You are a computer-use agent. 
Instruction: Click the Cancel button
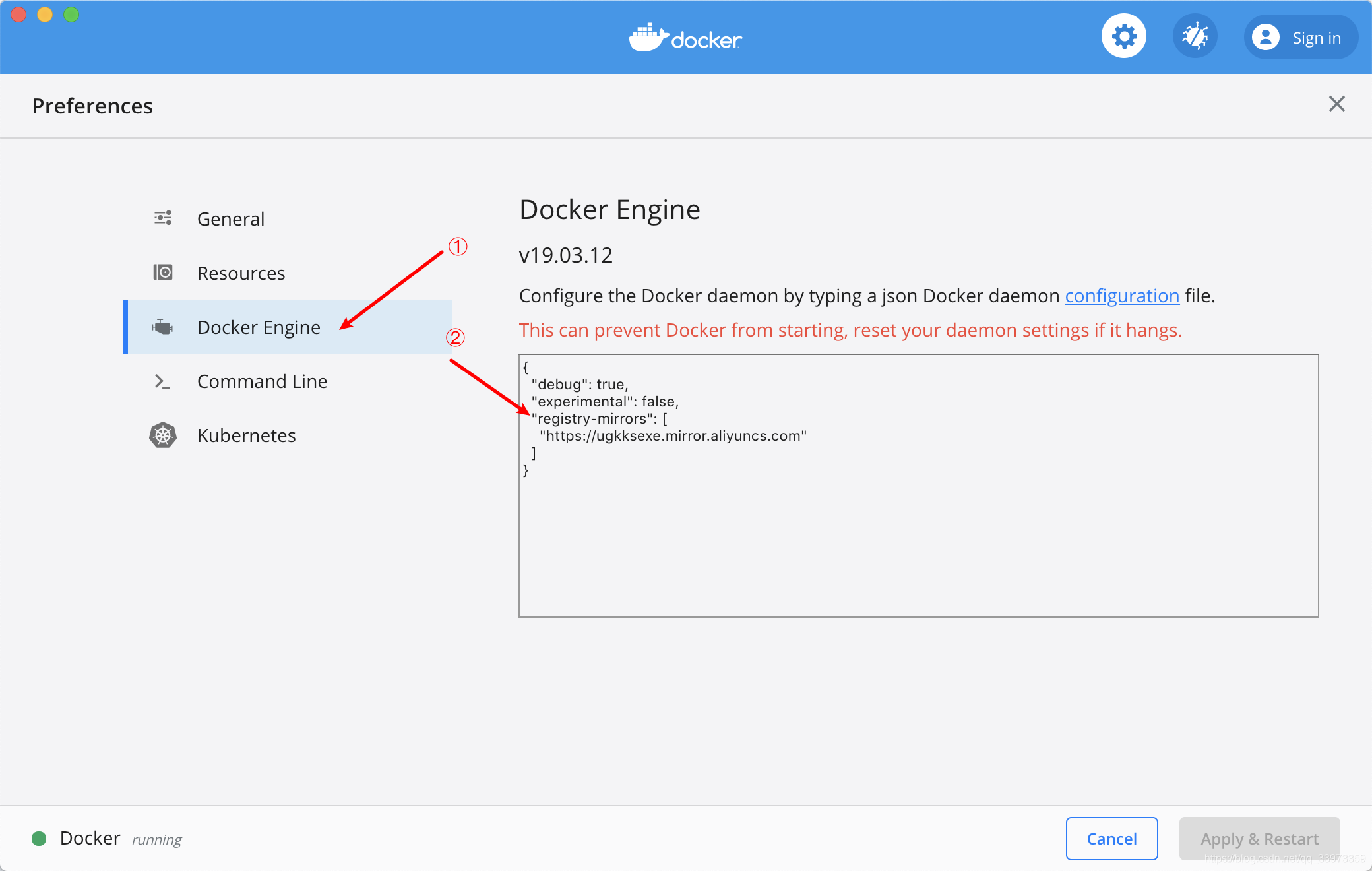pos(1111,839)
